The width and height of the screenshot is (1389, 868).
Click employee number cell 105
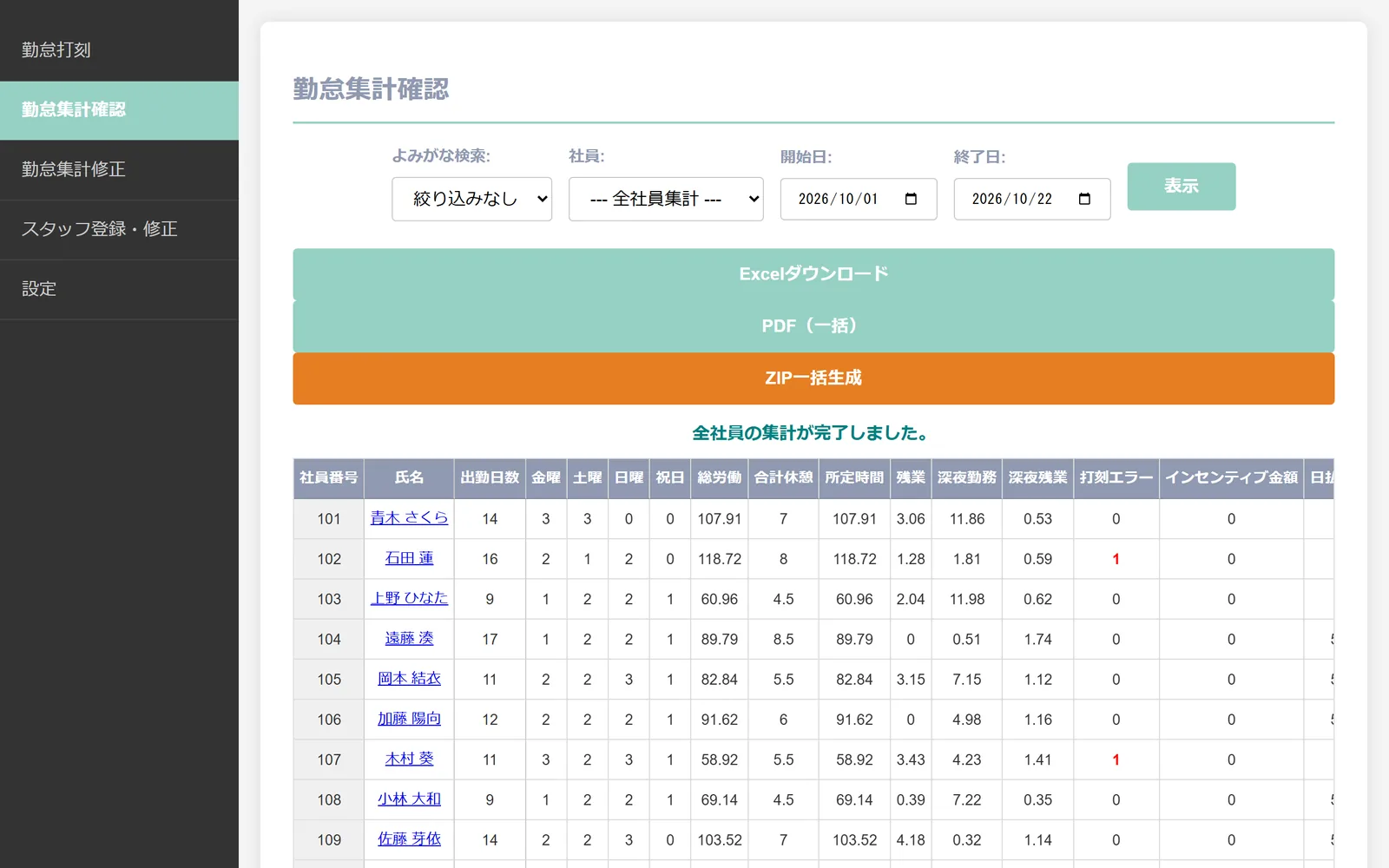point(328,680)
